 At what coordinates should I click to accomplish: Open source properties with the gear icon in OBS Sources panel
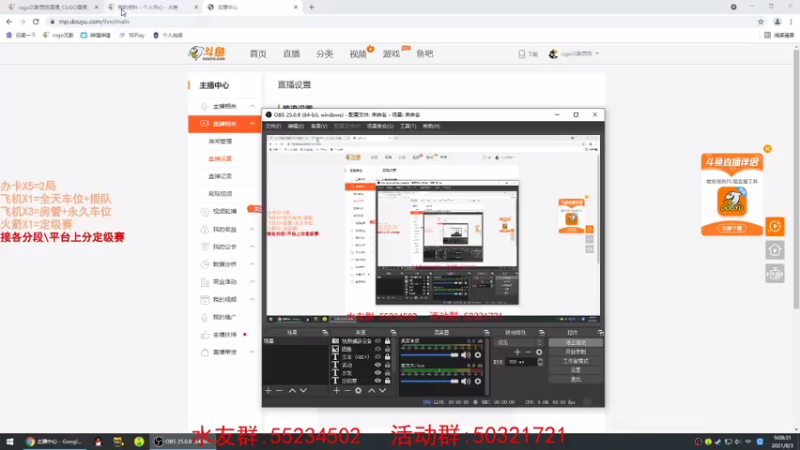click(x=358, y=390)
